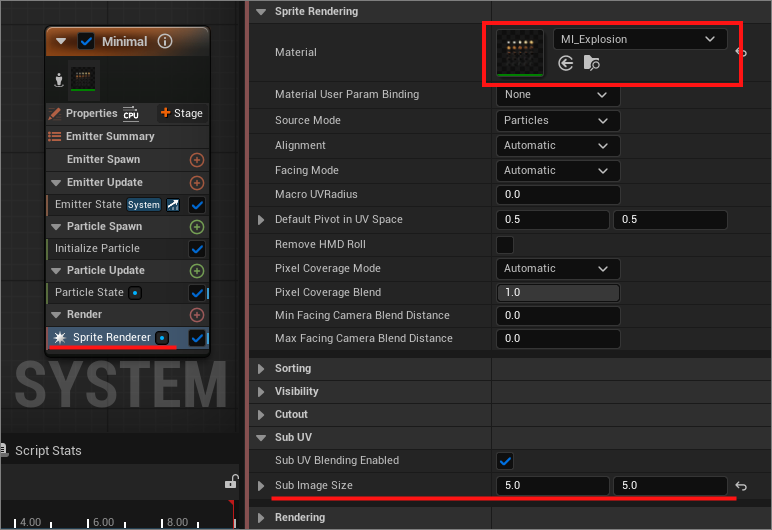Viewport: 772px width, 530px height.
Task: Click the Pixel Coverage Blend slider field
Action: tap(557, 293)
